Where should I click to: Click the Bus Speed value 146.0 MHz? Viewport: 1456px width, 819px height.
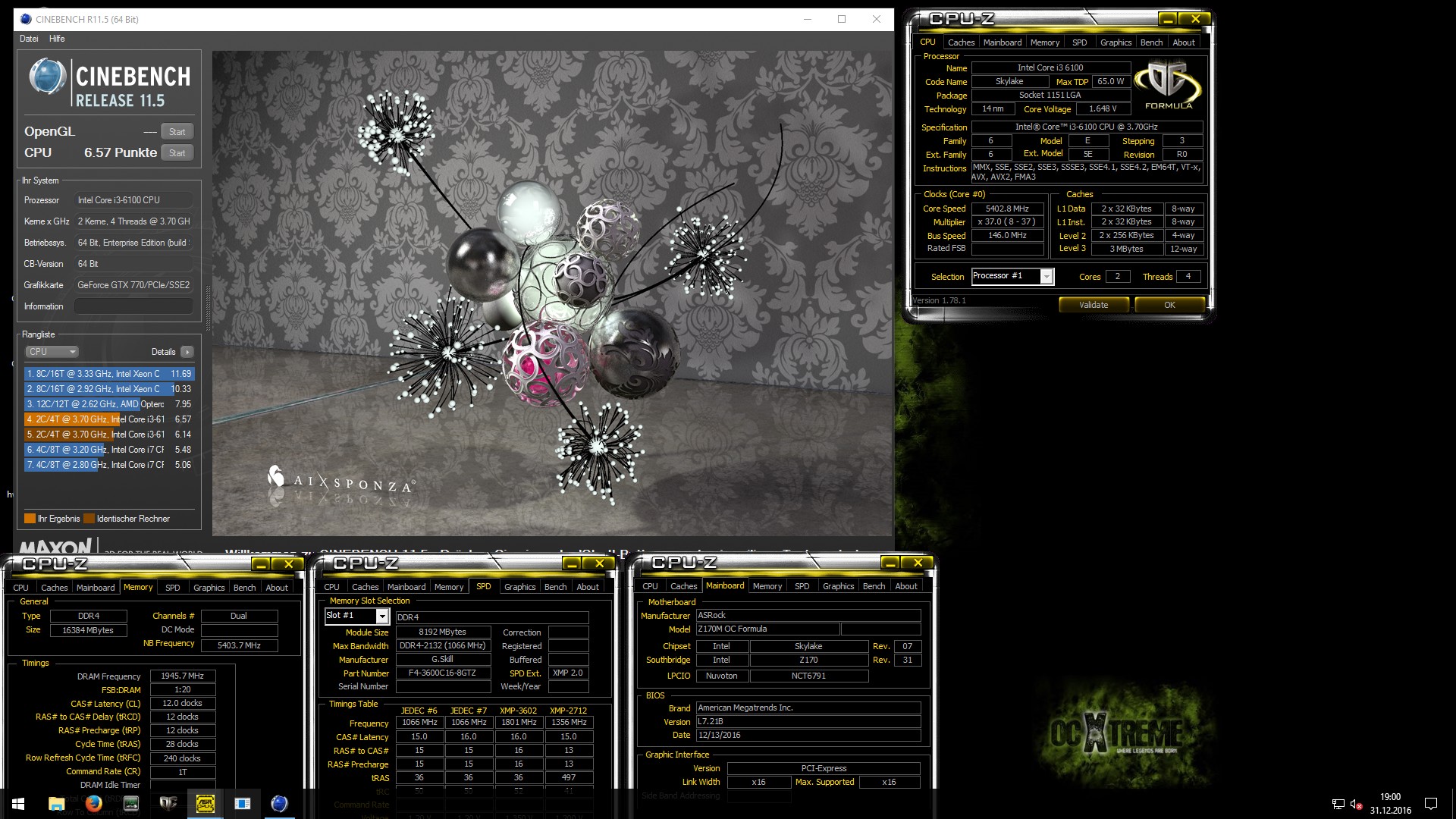[x=1007, y=236]
